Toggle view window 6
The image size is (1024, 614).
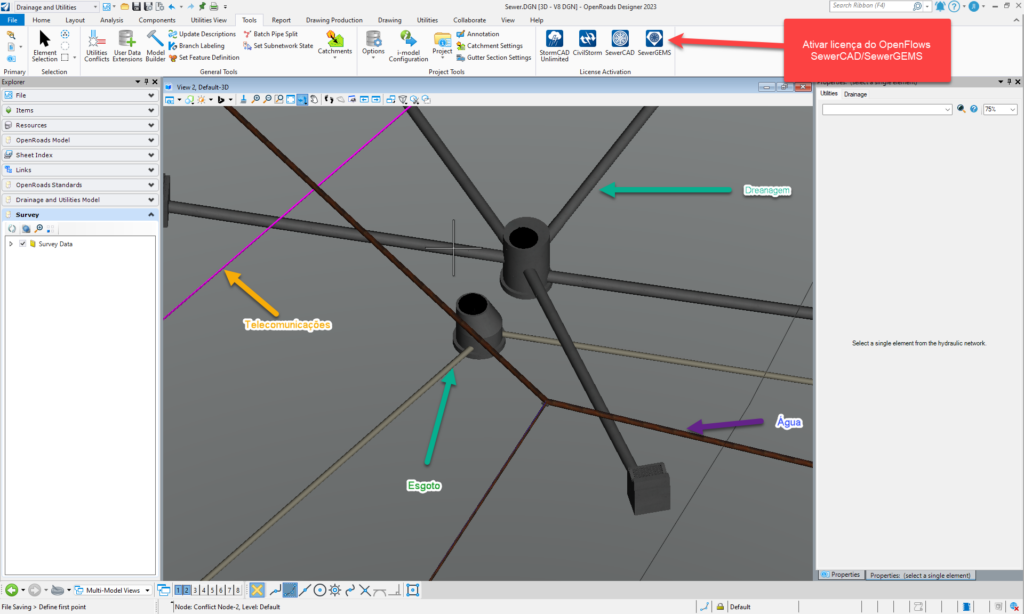[221, 590]
